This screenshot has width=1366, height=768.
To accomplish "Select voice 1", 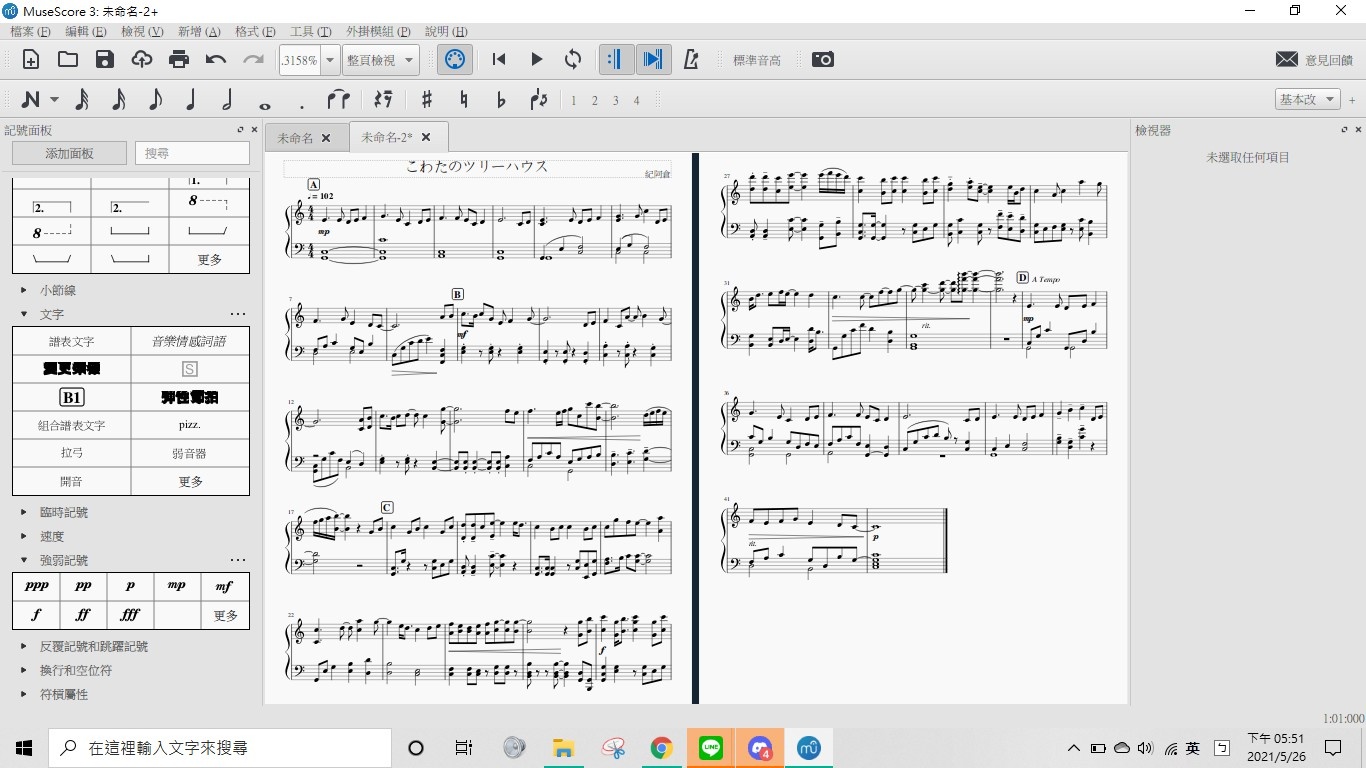I will [573, 100].
